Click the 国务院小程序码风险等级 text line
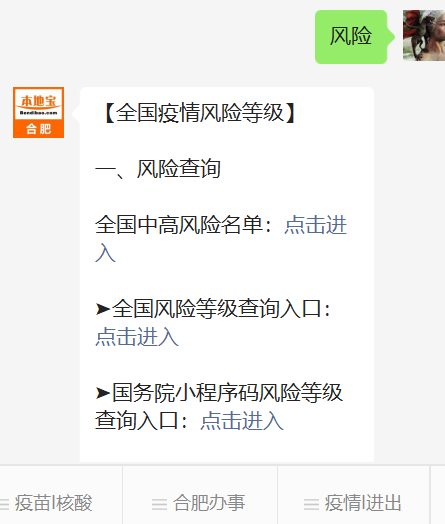The image size is (445, 524). 227,393
